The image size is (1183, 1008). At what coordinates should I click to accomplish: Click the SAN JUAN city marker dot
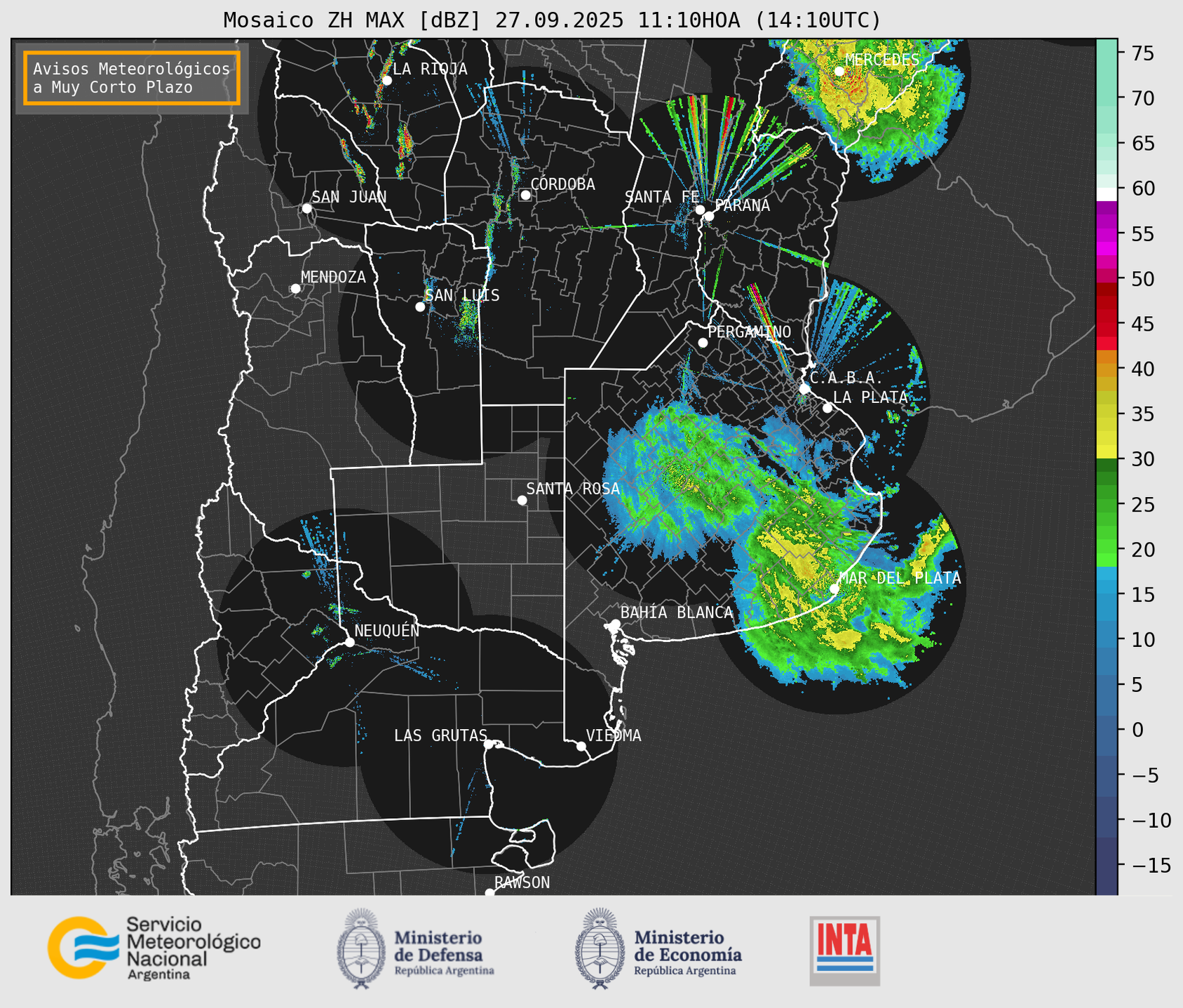(x=306, y=208)
